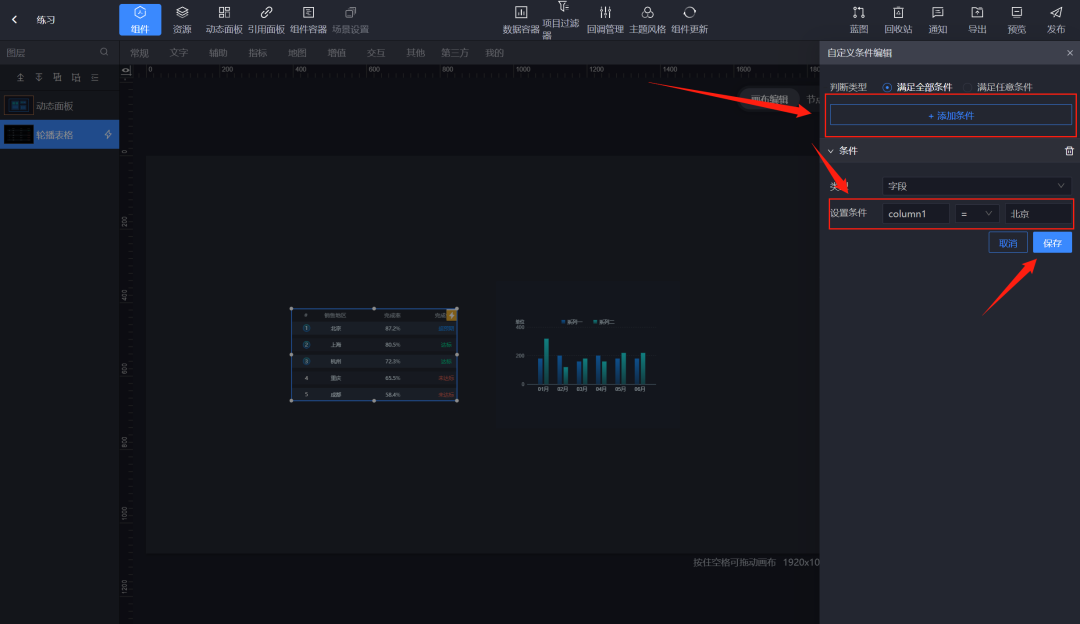This screenshot has width=1080, height=624.
Task: Switch to the 第三方 component tab
Action: click(x=455, y=53)
